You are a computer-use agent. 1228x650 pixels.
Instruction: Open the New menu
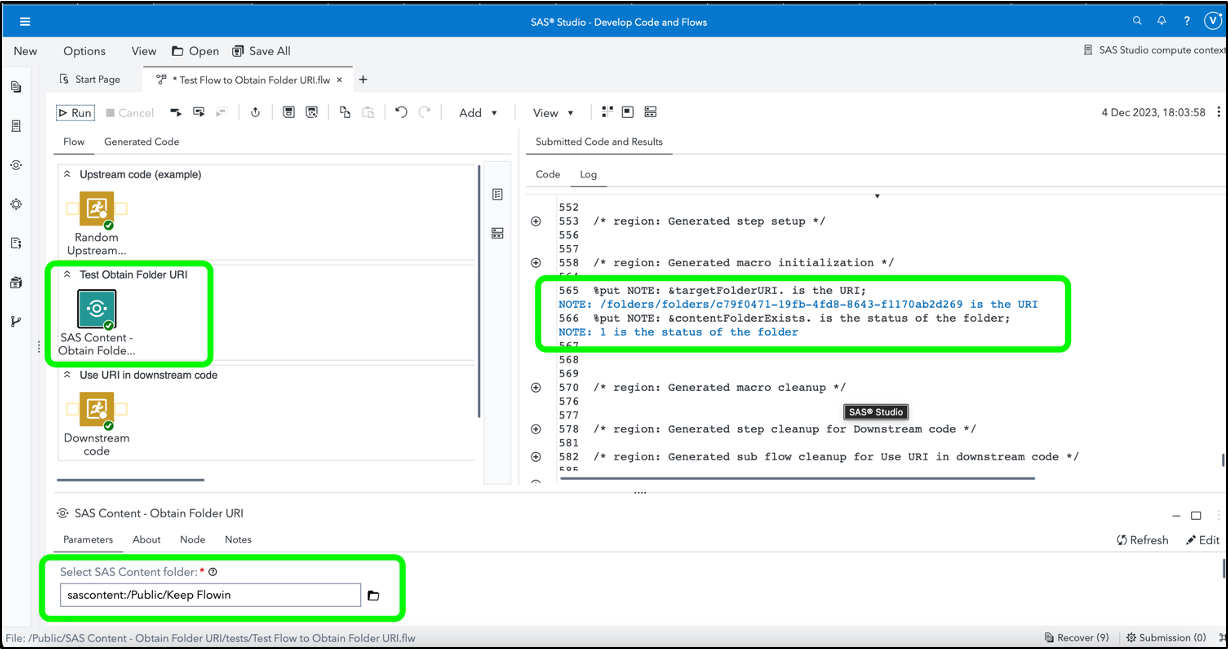[25, 51]
